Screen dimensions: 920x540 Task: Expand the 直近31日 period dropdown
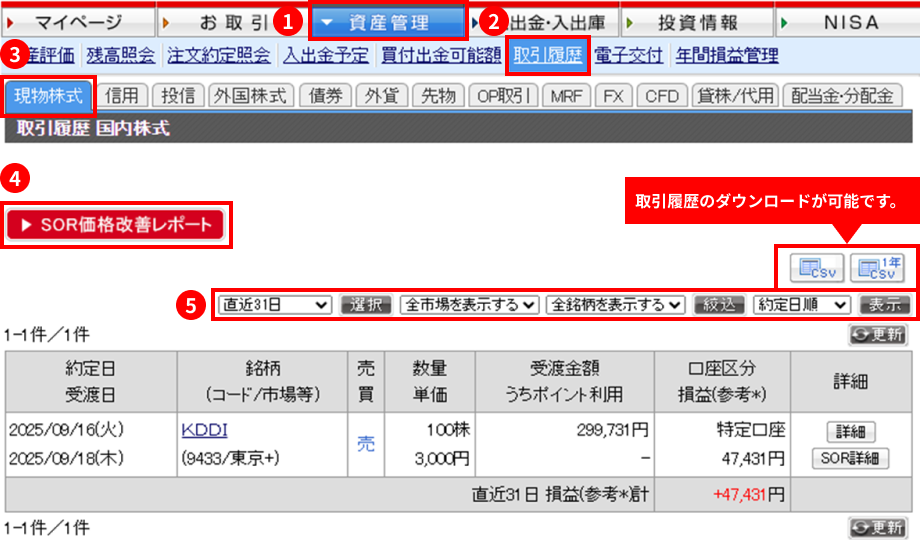[274, 305]
